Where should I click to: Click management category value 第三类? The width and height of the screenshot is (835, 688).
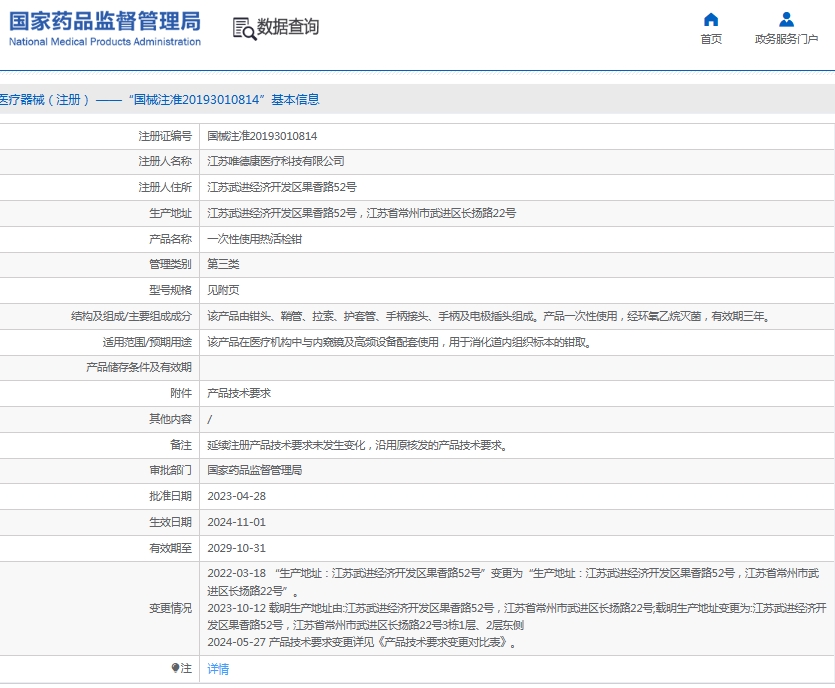point(223,264)
